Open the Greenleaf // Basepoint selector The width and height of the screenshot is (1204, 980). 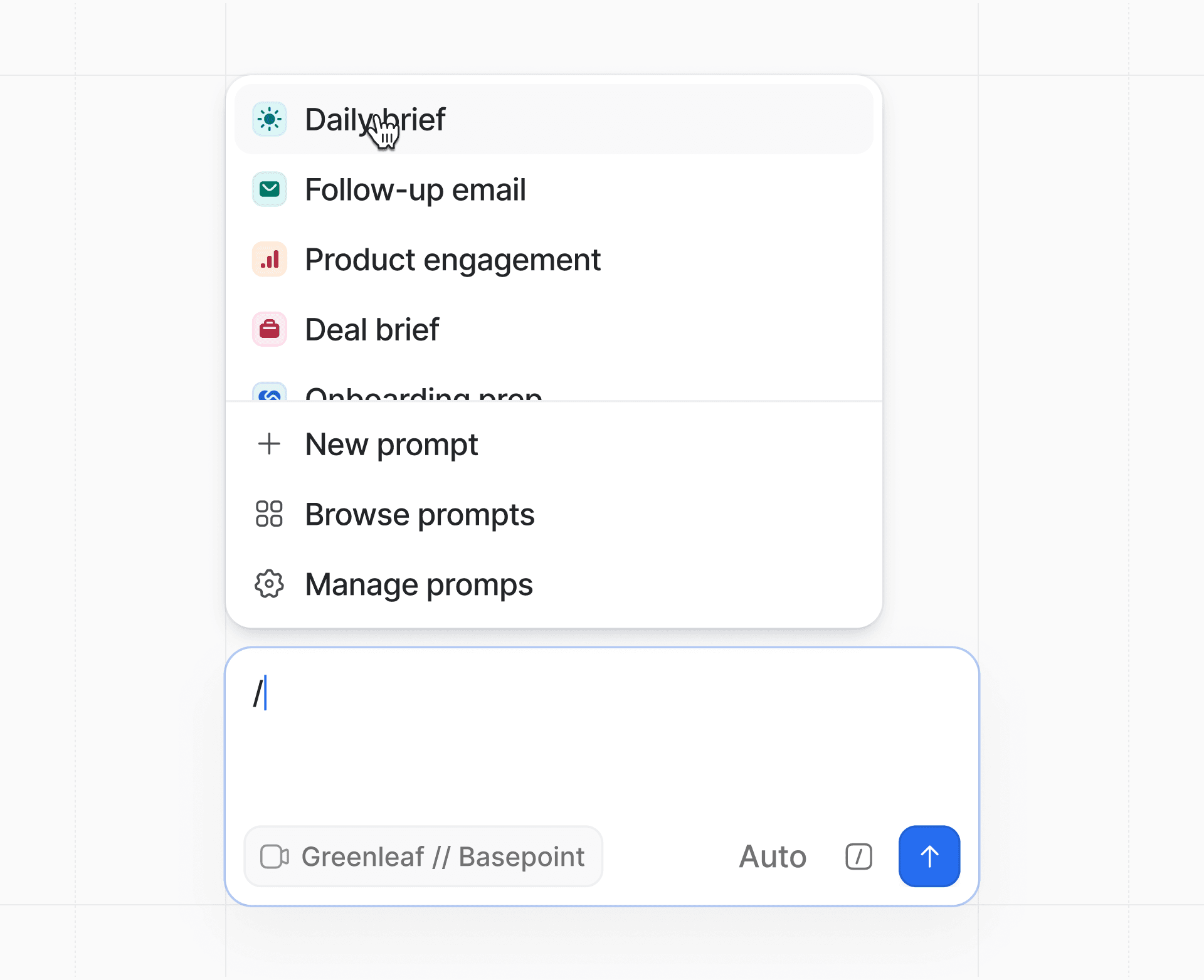(x=423, y=856)
